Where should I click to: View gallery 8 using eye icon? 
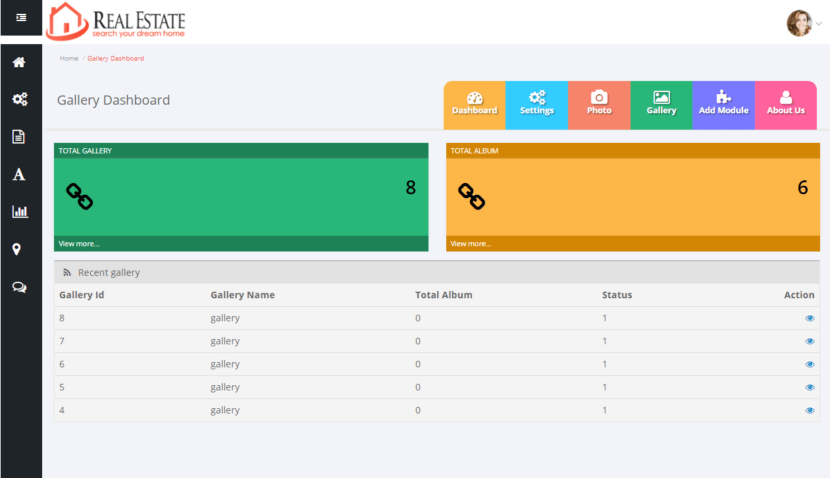(x=809, y=318)
